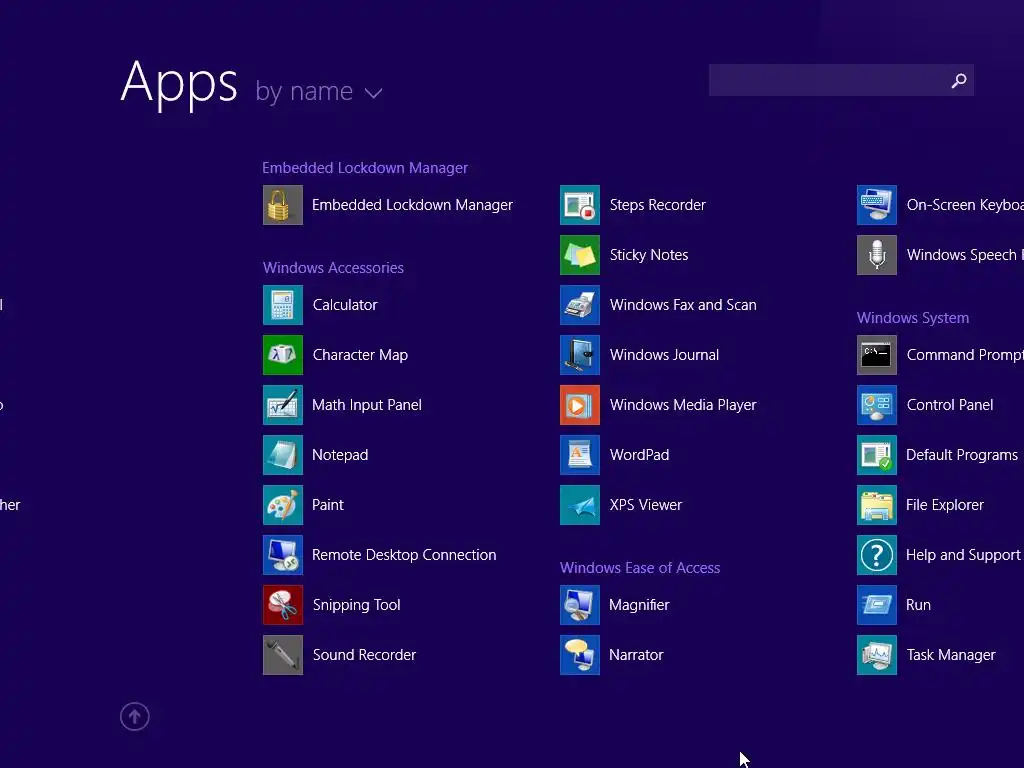Image resolution: width=1024 pixels, height=768 pixels.
Task: Launch the Run icon
Action: point(877,605)
